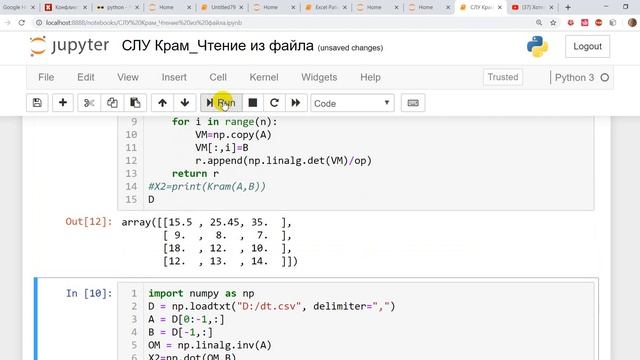Viewport: 640px width, 360px height.
Task: Insert cell below with plus icon
Action: 62,103
